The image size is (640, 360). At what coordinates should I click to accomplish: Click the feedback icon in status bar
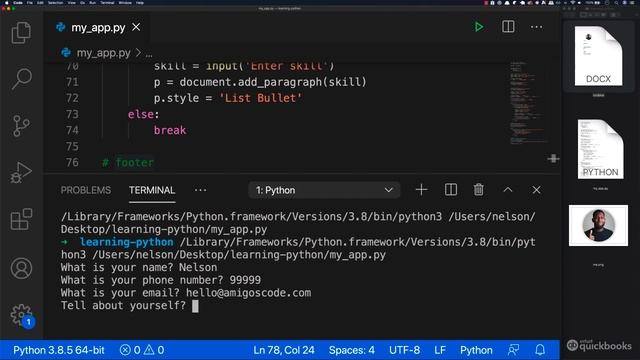point(513,350)
